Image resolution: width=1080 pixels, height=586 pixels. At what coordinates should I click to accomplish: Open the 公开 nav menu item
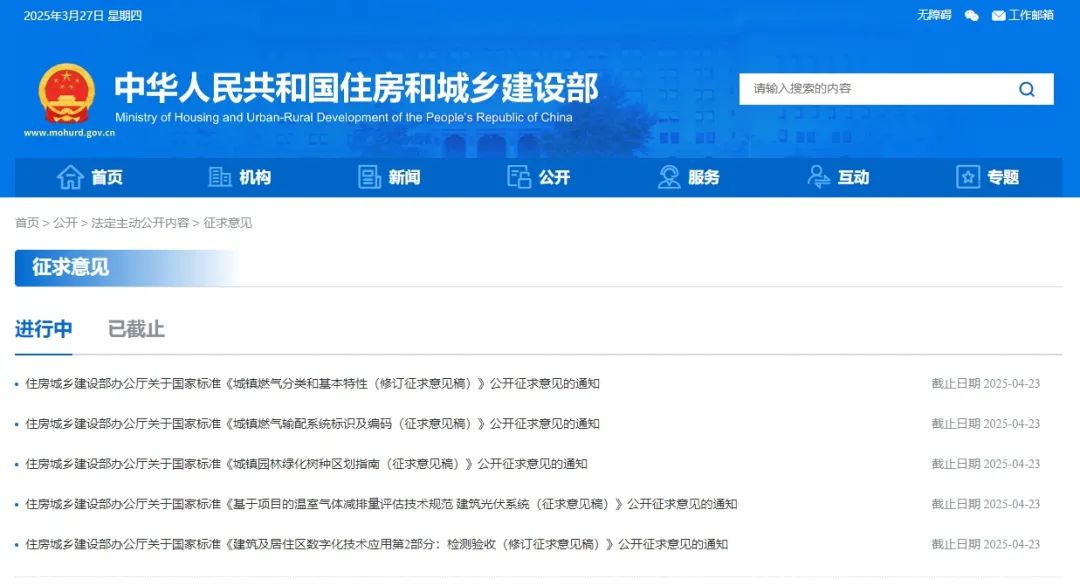554,178
